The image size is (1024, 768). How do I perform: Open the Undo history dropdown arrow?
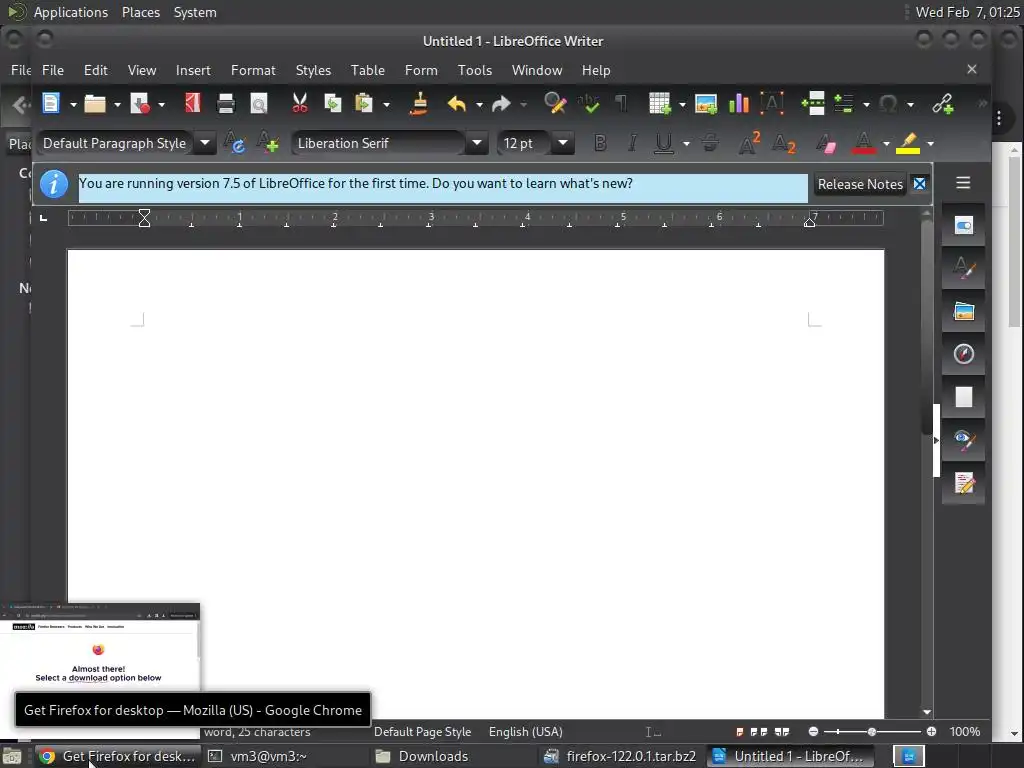point(479,104)
